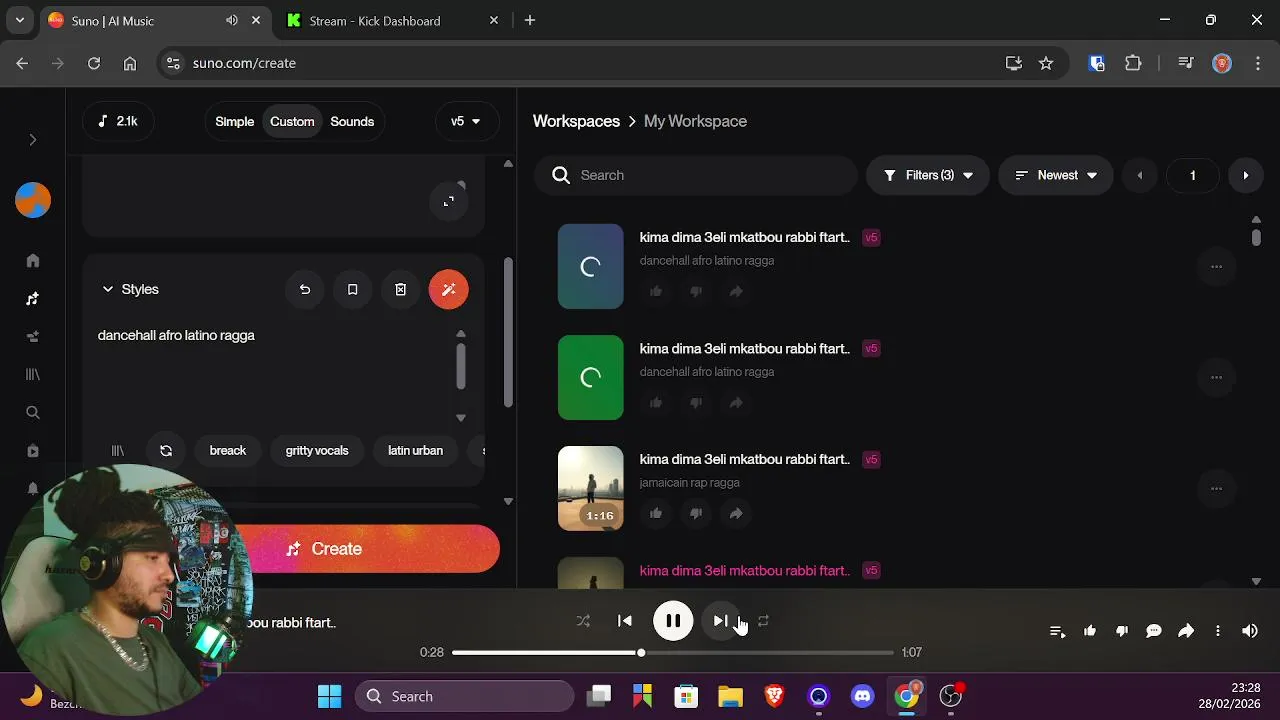This screenshot has height=720, width=1280.
Task: Open the jamaicain rap ragga song thumbnail
Action: point(590,488)
